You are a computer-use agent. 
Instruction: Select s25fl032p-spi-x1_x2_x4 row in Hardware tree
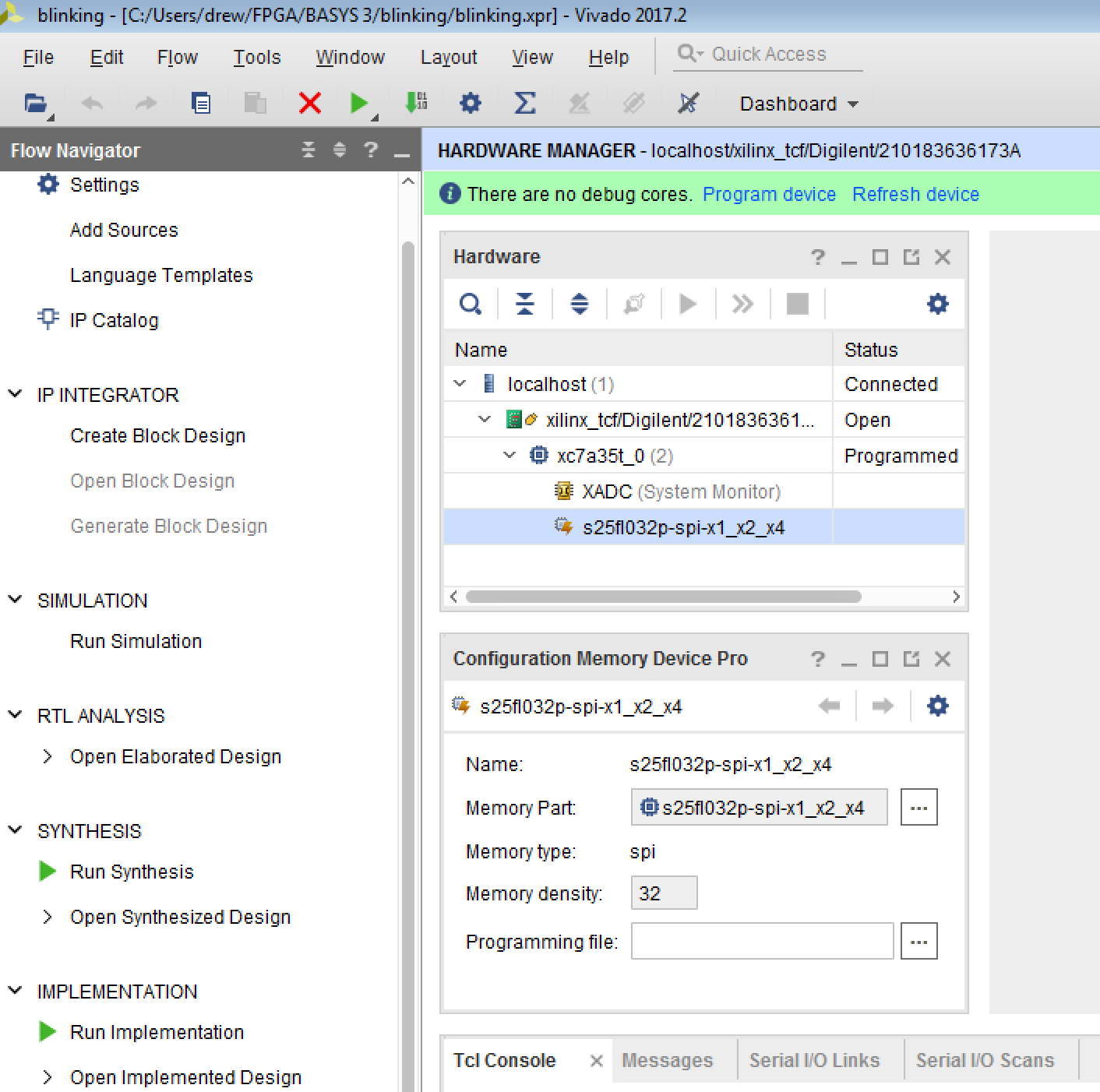[704, 527]
